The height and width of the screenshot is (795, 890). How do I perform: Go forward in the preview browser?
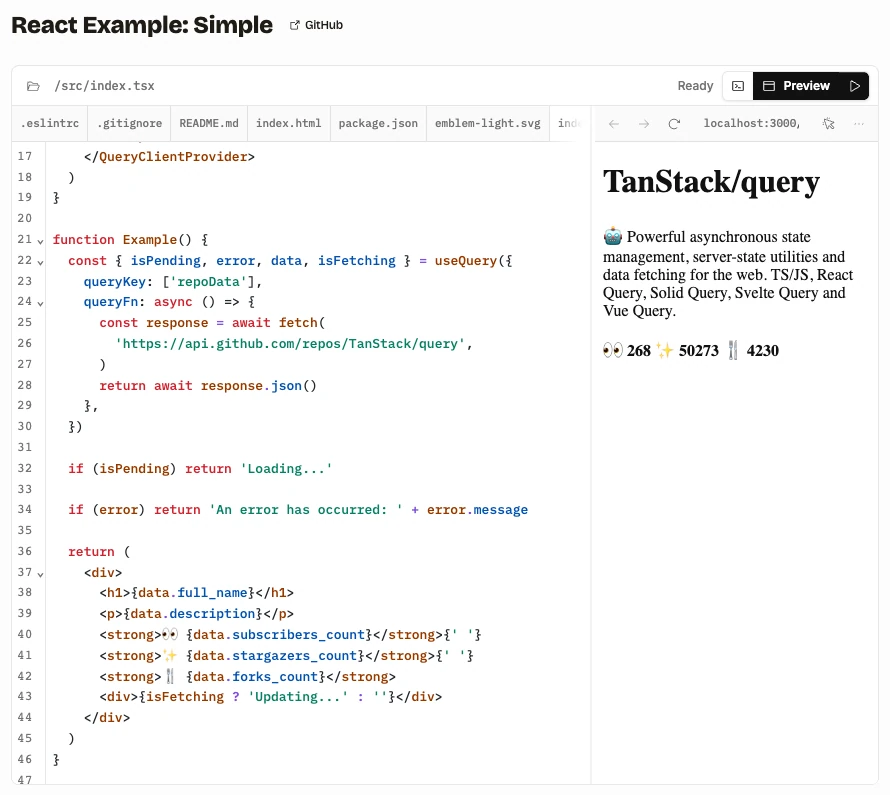click(x=644, y=124)
